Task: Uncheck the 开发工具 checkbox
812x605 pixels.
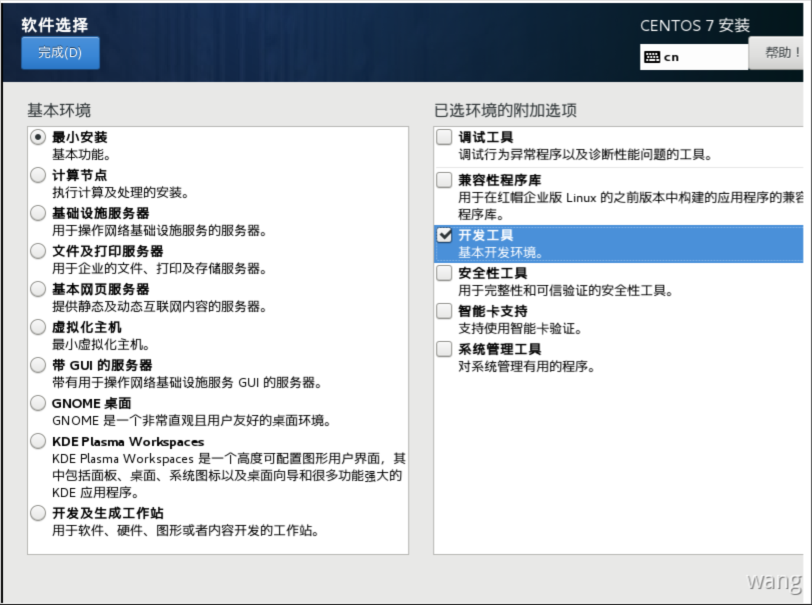Action: (445, 235)
